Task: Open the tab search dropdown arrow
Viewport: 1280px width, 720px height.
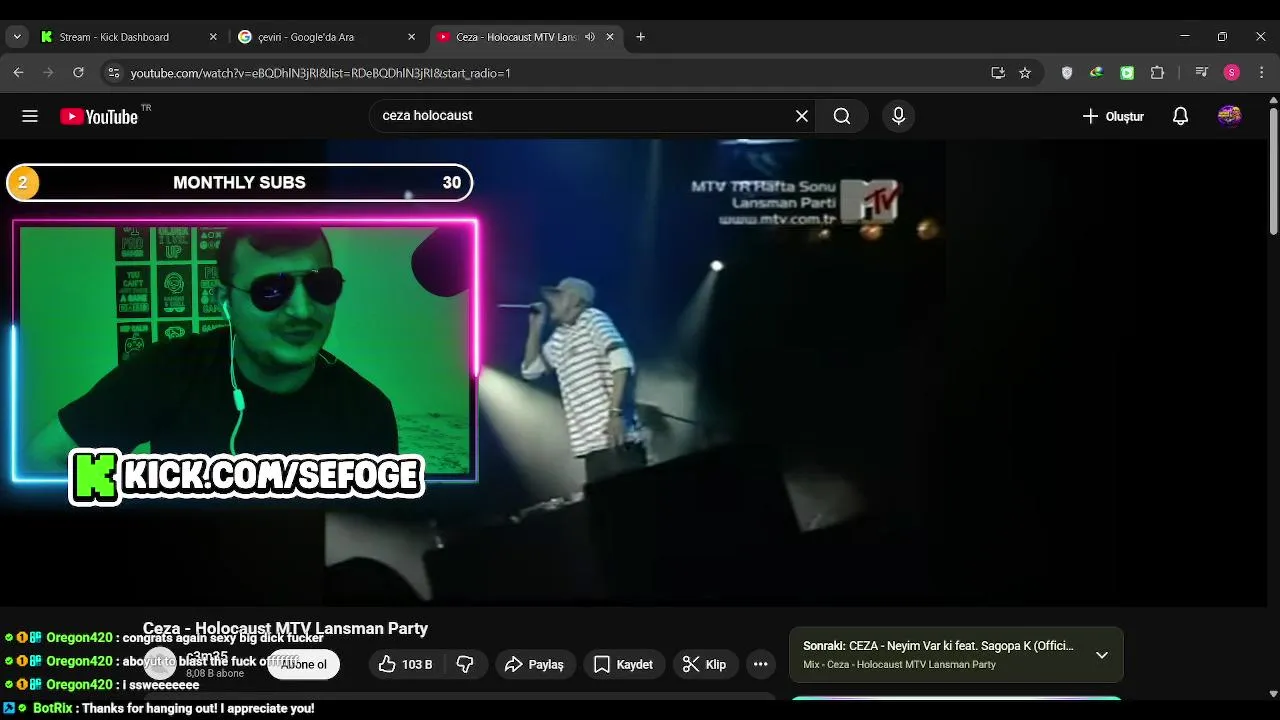Action: pyautogui.click(x=16, y=37)
